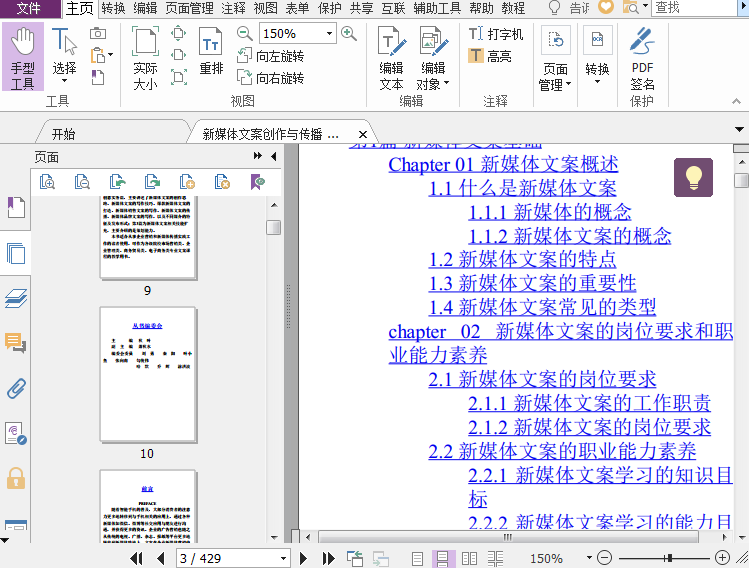Switch to single page view
Image resolution: width=749 pixels, height=568 pixels.
[417, 558]
